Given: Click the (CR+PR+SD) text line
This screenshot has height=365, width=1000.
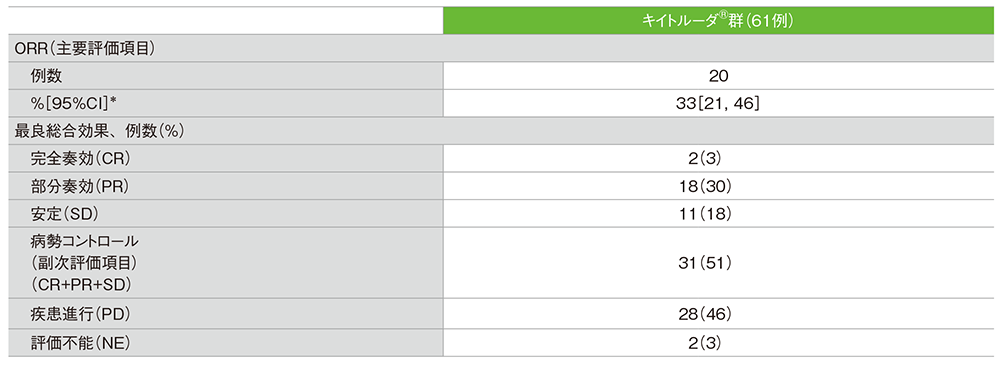Looking at the screenshot, I should (77, 281).
